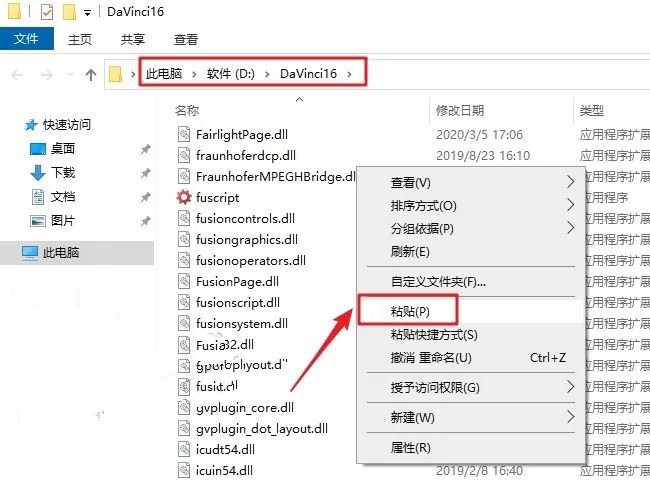The width and height of the screenshot is (650, 482).
Task: Open 授予访问权限(G) submenu
Action: [471, 388]
